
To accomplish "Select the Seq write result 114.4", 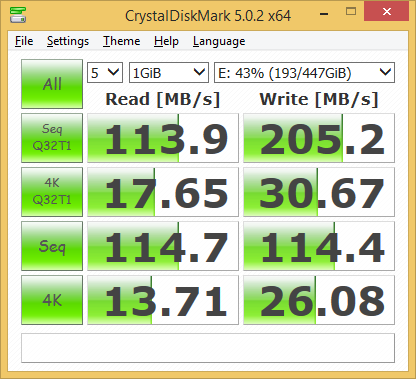I will coord(319,246).
